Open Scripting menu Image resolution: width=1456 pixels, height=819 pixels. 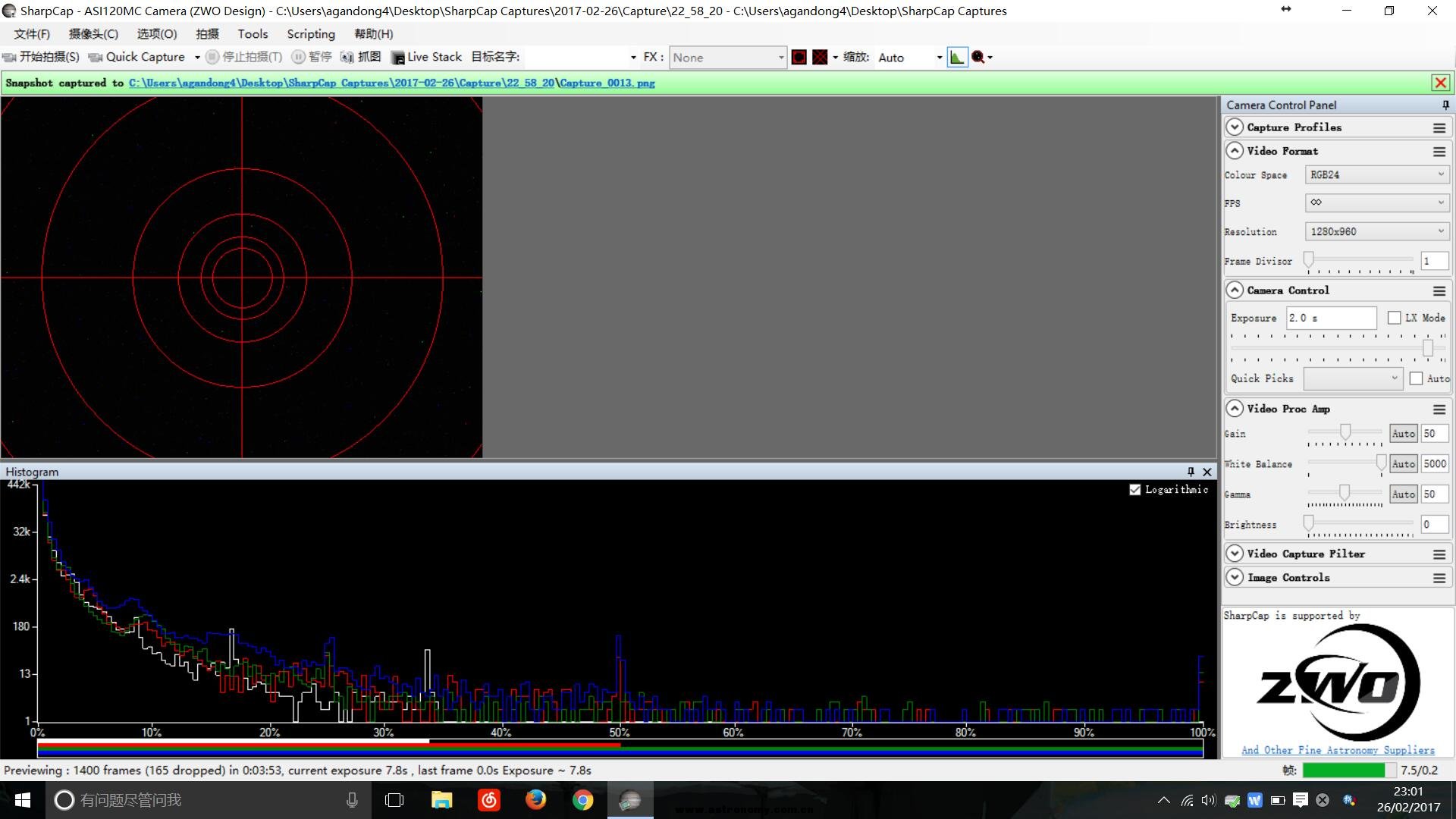tap(311, 34)
